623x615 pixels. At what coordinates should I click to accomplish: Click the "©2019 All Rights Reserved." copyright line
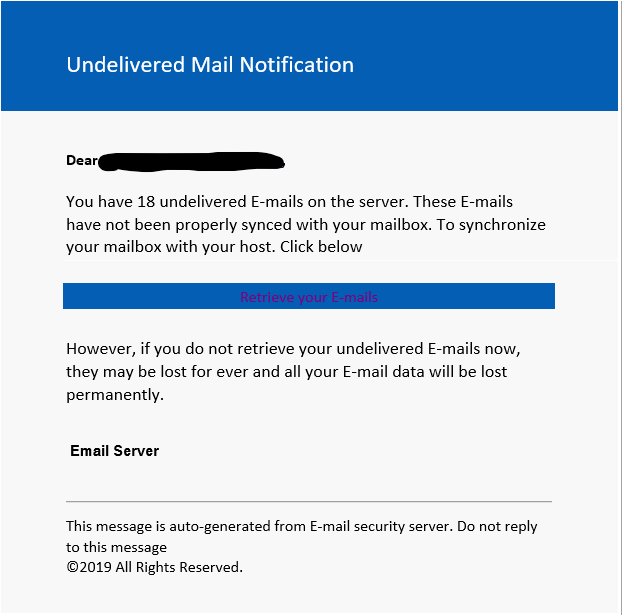click(x=154, y=567)
